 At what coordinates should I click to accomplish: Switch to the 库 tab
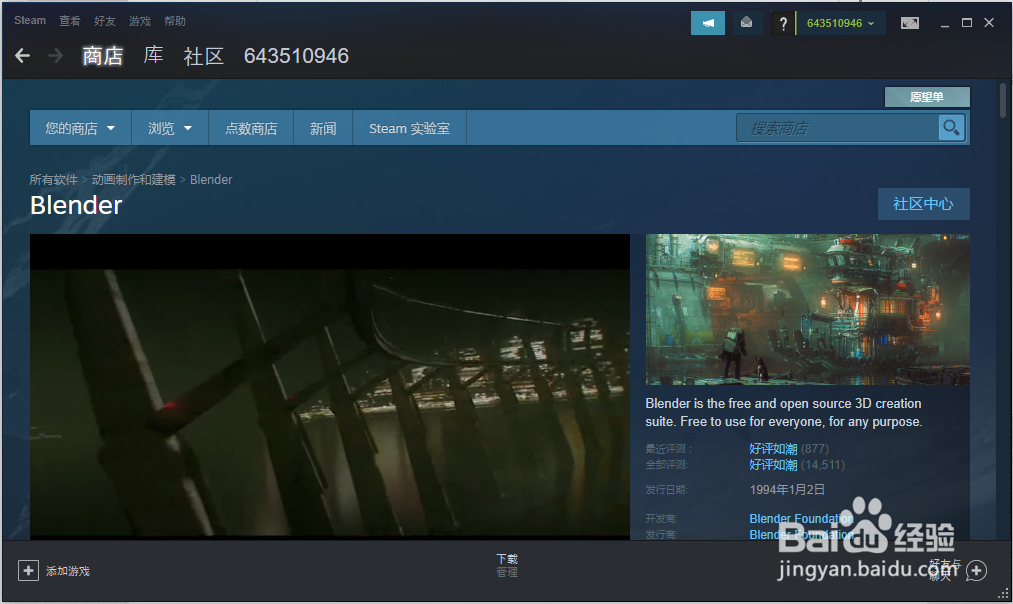coord(152,56)
